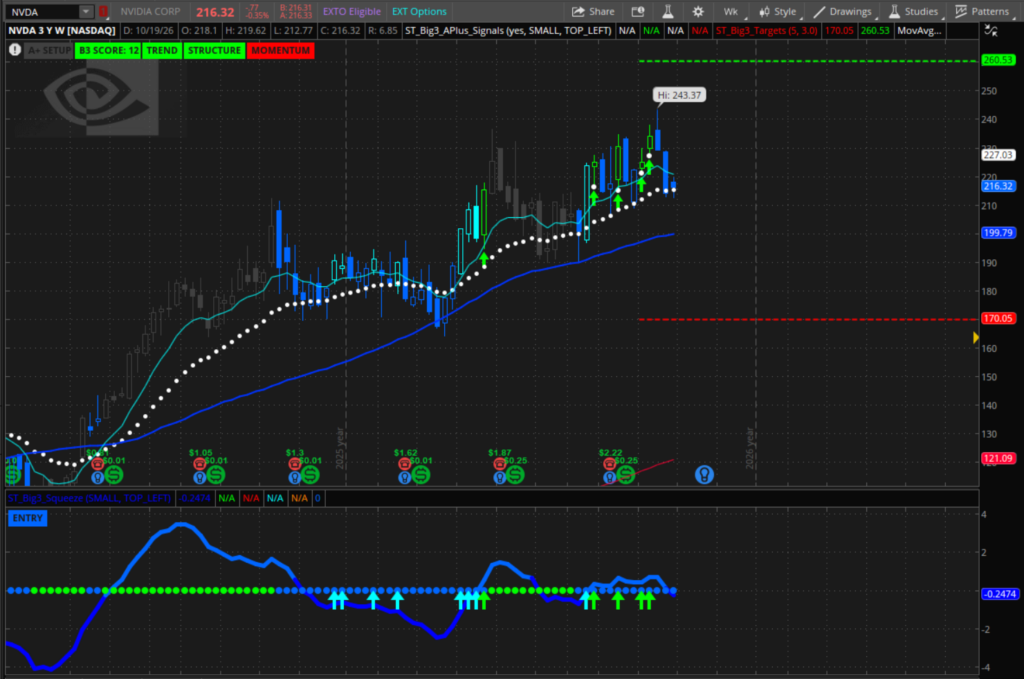Click the B3 SCORE: 12 label
This screenshot has height=679, width=1024.
[x=108, y=50]
